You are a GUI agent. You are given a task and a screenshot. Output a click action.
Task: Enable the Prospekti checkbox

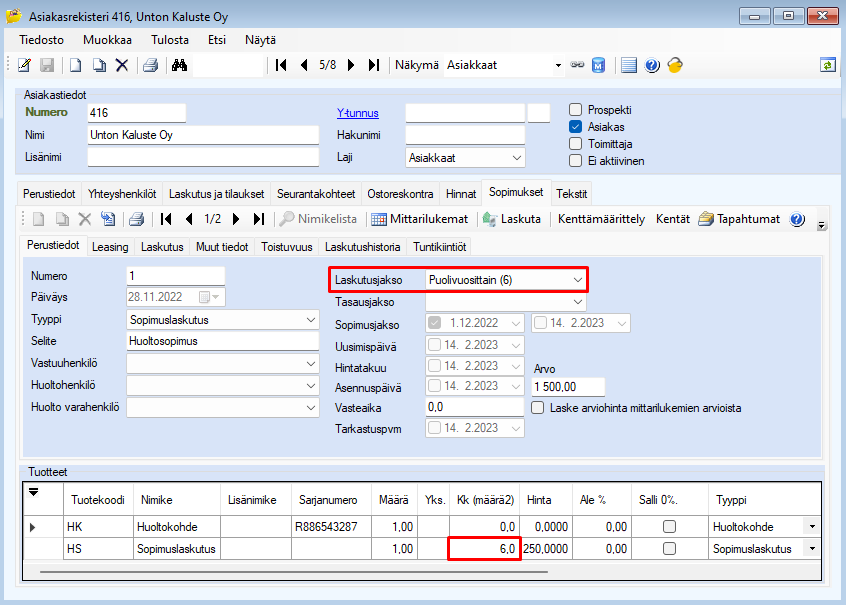tap(576, 110)
